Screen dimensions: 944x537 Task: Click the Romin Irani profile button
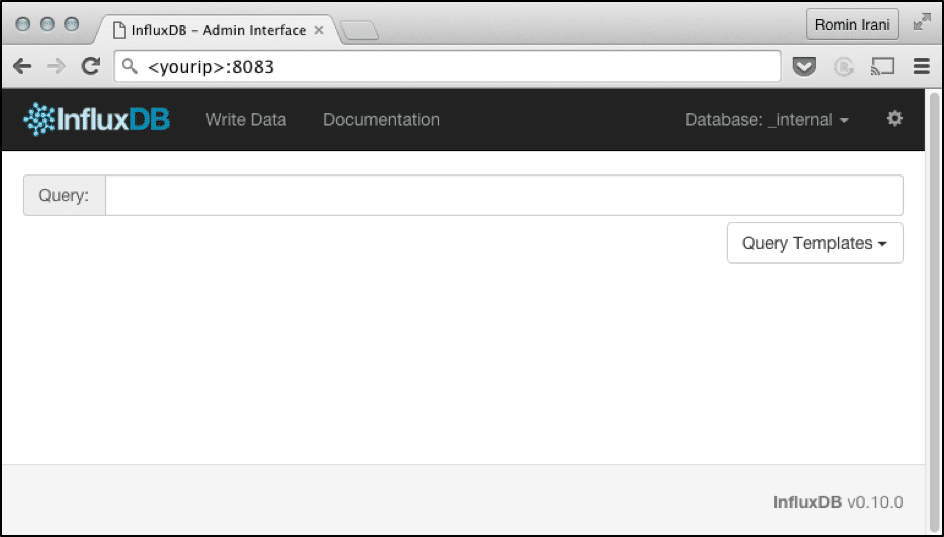(852, 24)
